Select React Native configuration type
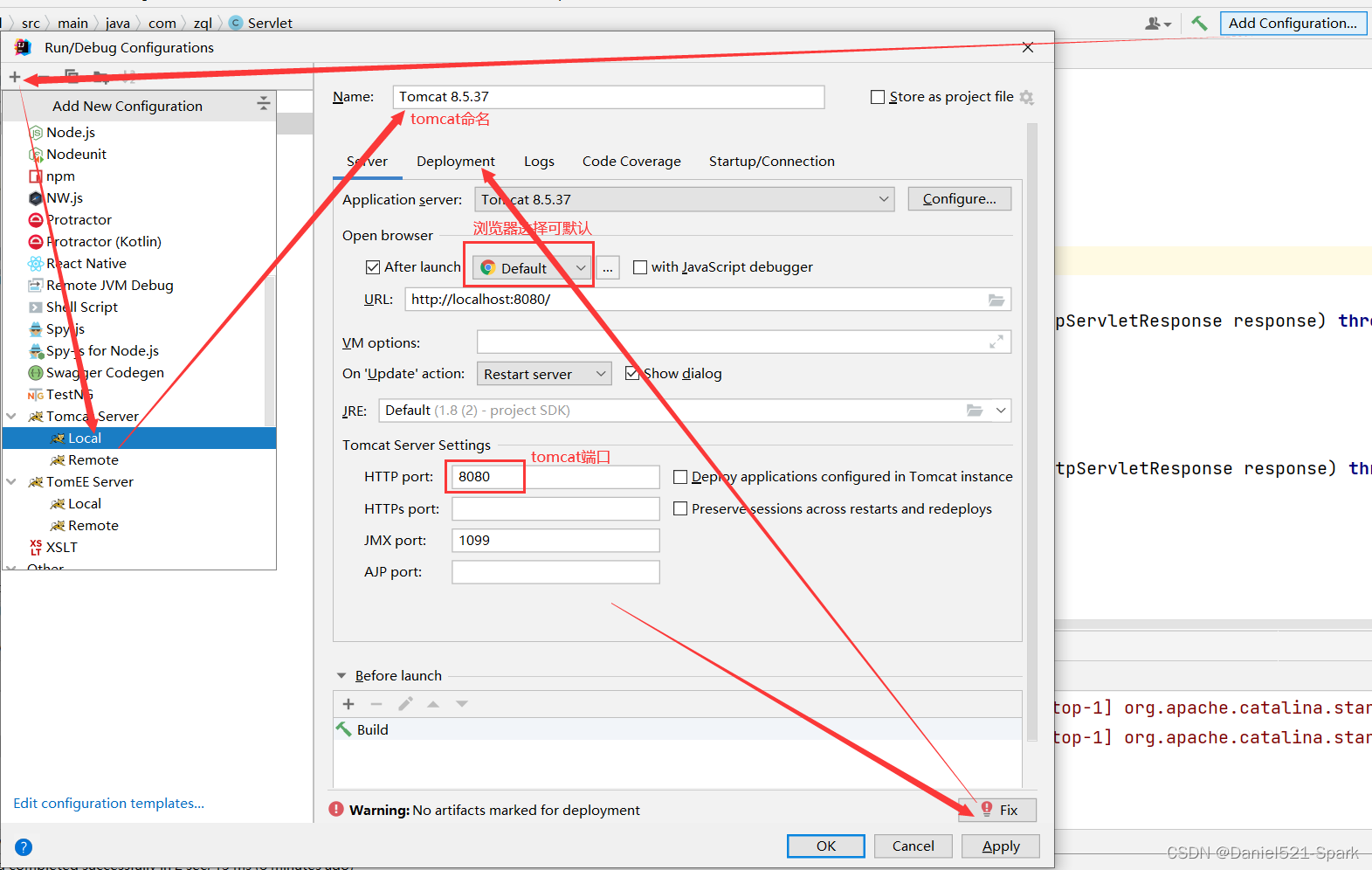 [x=86, y=263]
